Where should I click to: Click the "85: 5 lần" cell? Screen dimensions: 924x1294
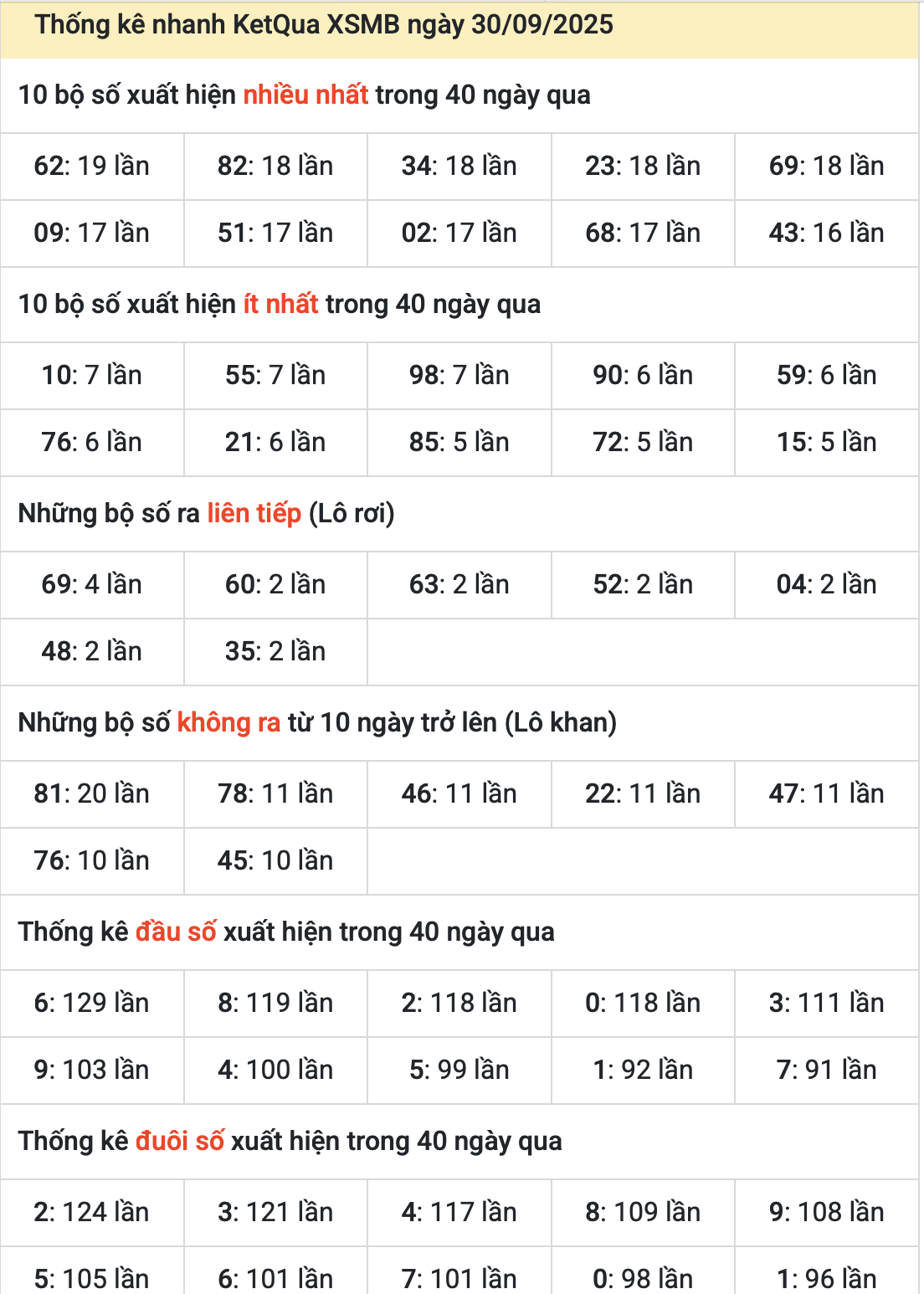(459, 442)
